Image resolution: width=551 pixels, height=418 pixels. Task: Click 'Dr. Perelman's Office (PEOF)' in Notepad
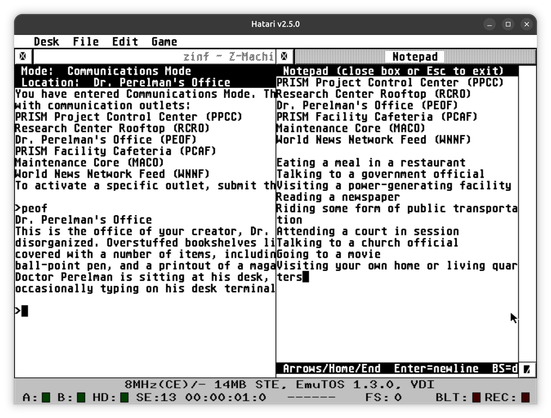click(x=367, y=105)
